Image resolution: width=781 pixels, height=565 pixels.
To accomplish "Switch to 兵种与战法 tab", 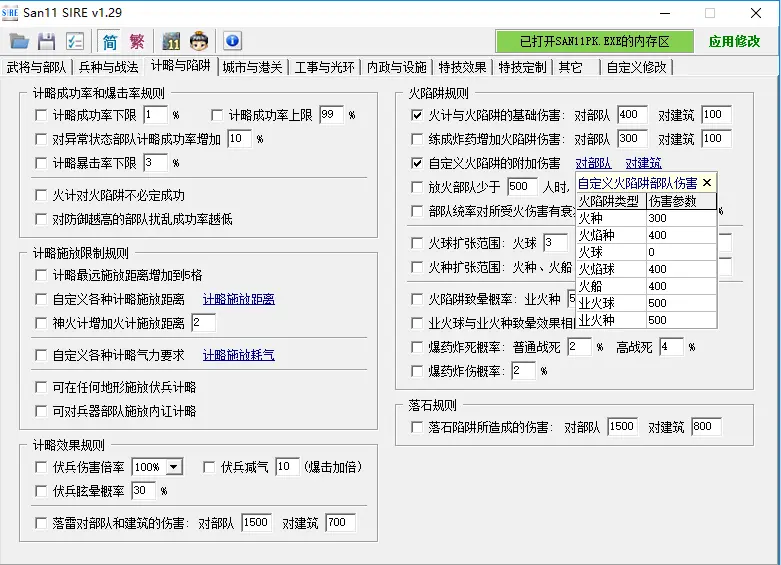I will point(109,67).
